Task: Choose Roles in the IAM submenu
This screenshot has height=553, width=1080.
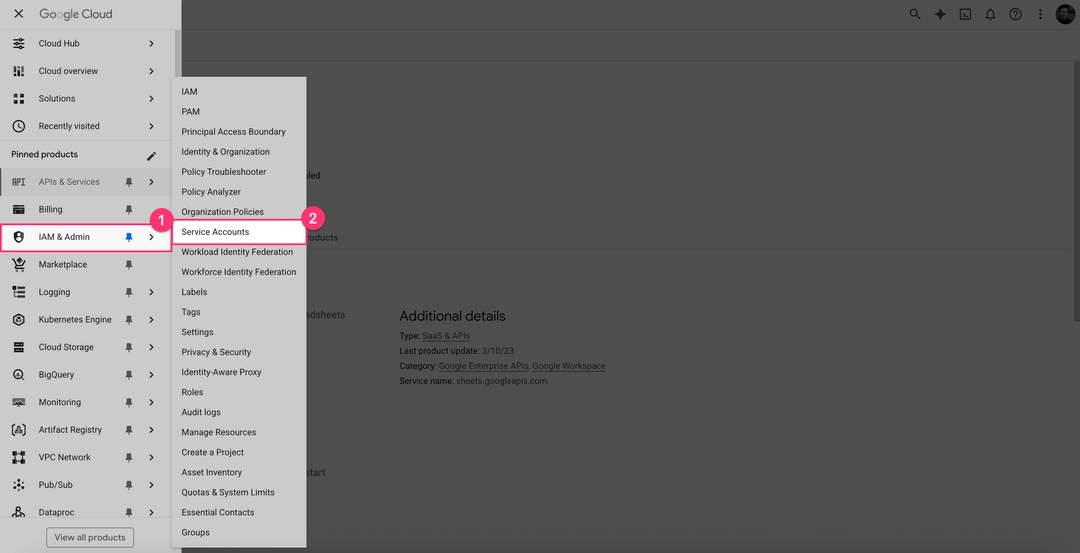Action: pos(192,392)
